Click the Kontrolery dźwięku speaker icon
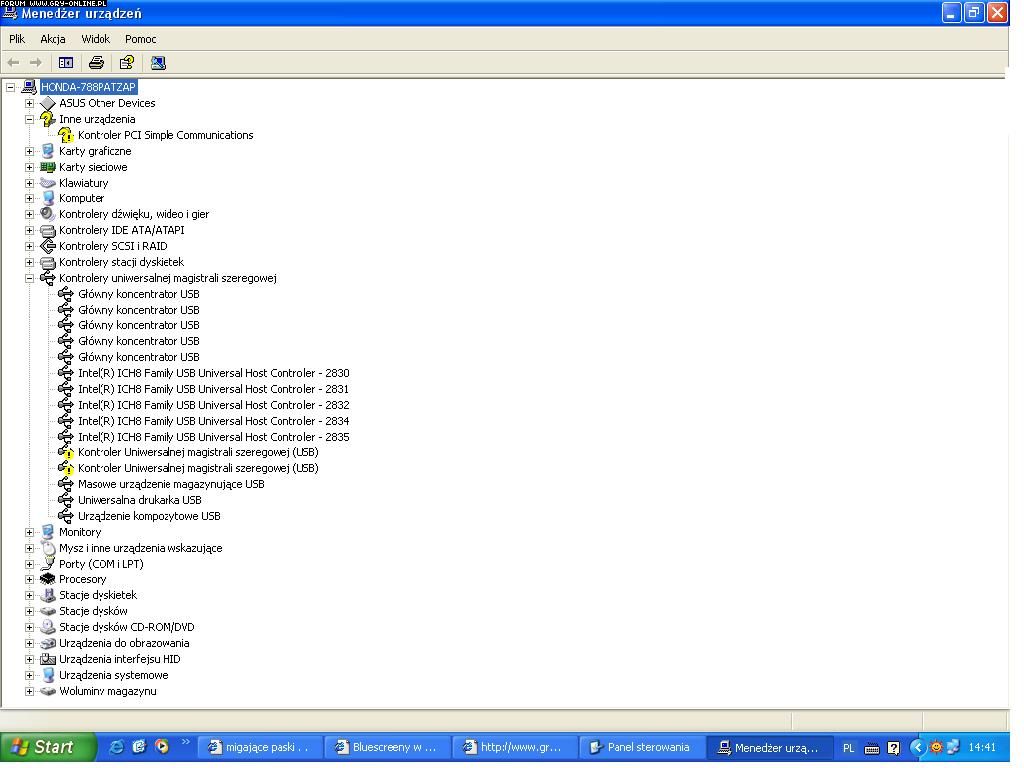The width and height of the screenshot is (1024, 768). pos(48,214)
